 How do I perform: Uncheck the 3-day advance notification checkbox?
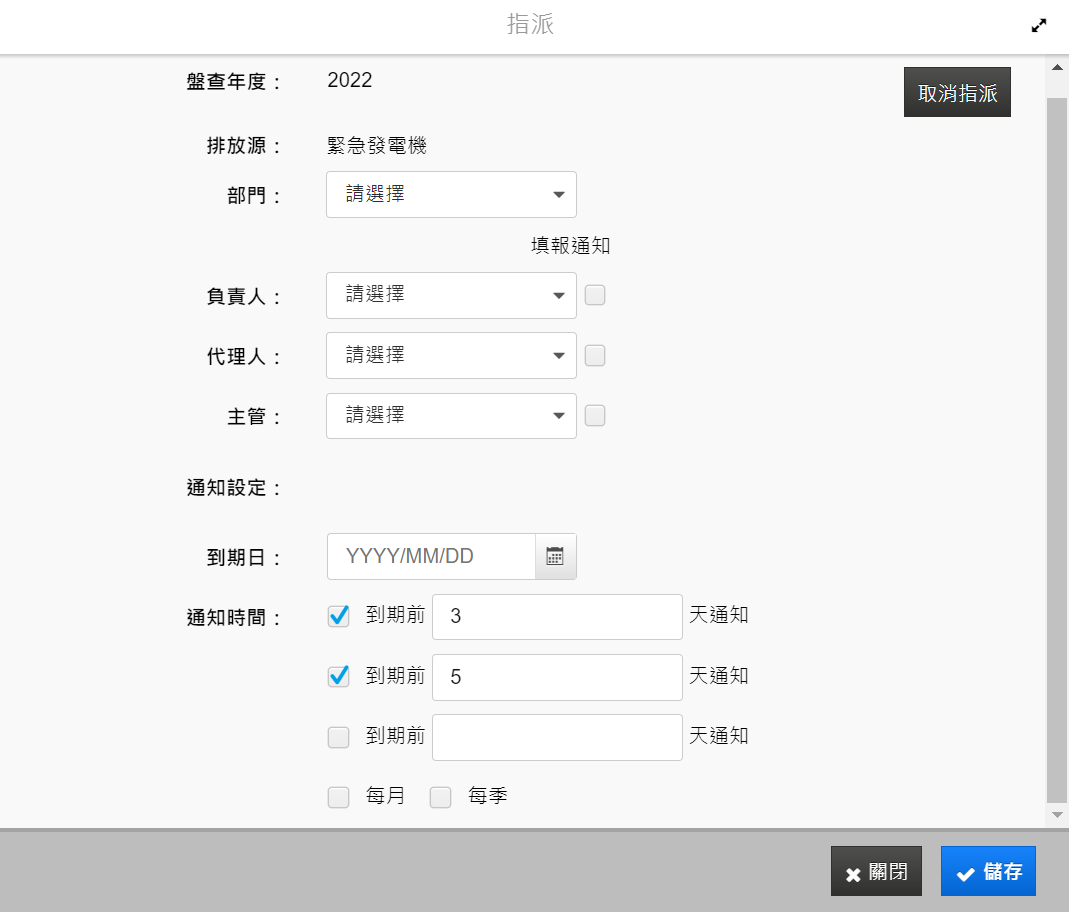339,616
